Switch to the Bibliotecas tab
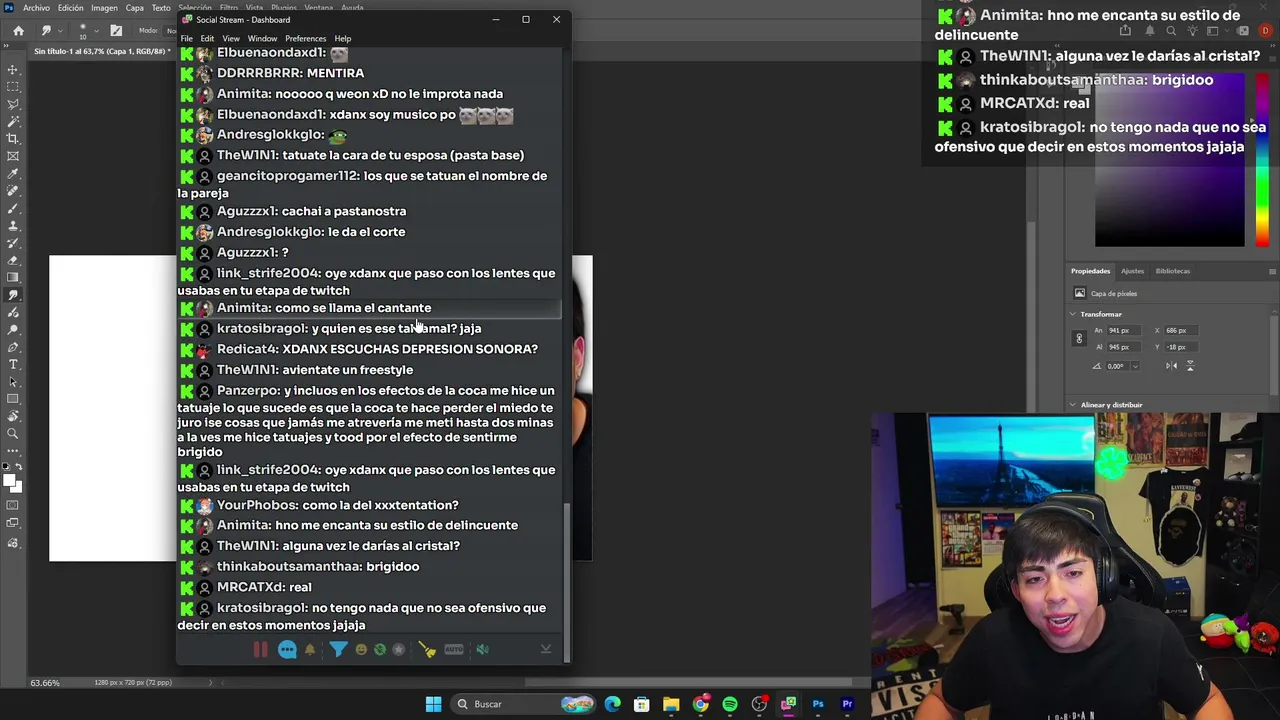1280x720 pixels. 1173,271
